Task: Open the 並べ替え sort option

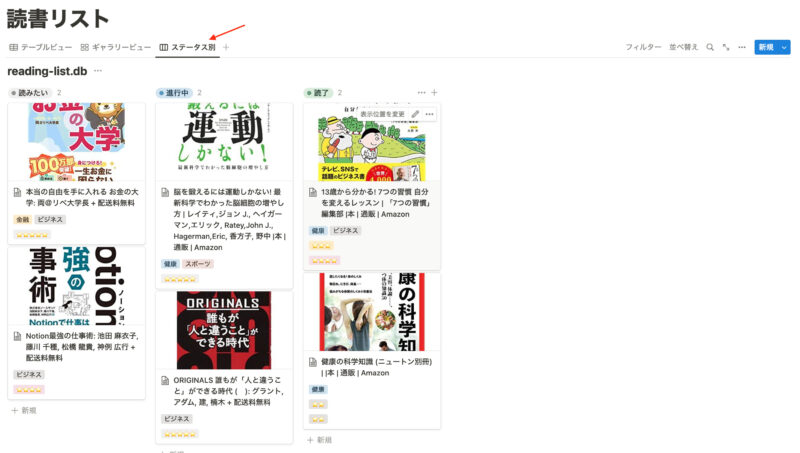Action: tap(683, 47)
